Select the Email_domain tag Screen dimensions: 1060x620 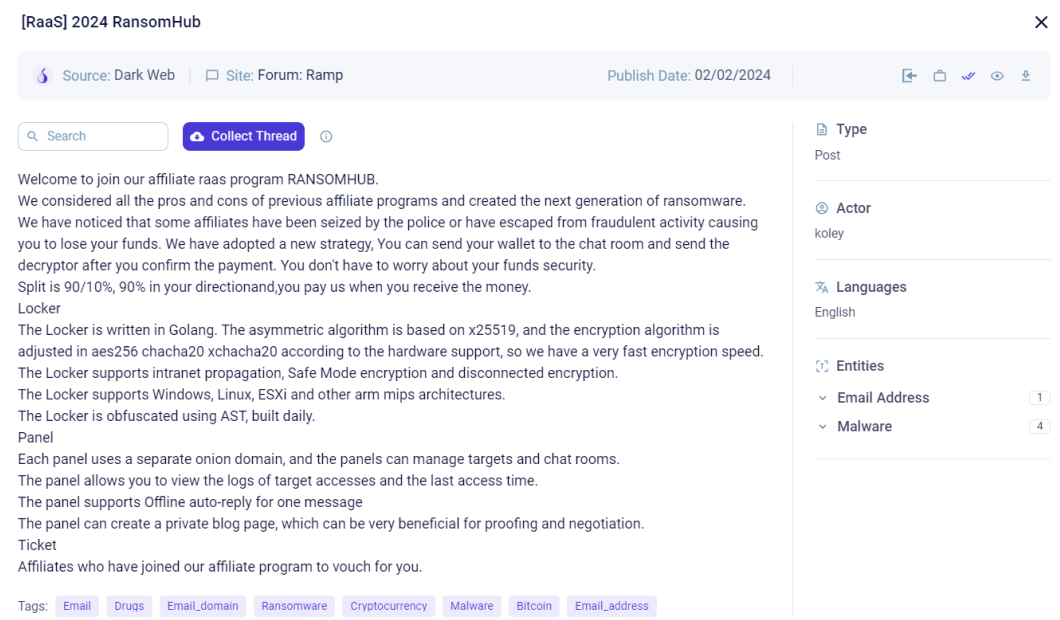(203, 606)
